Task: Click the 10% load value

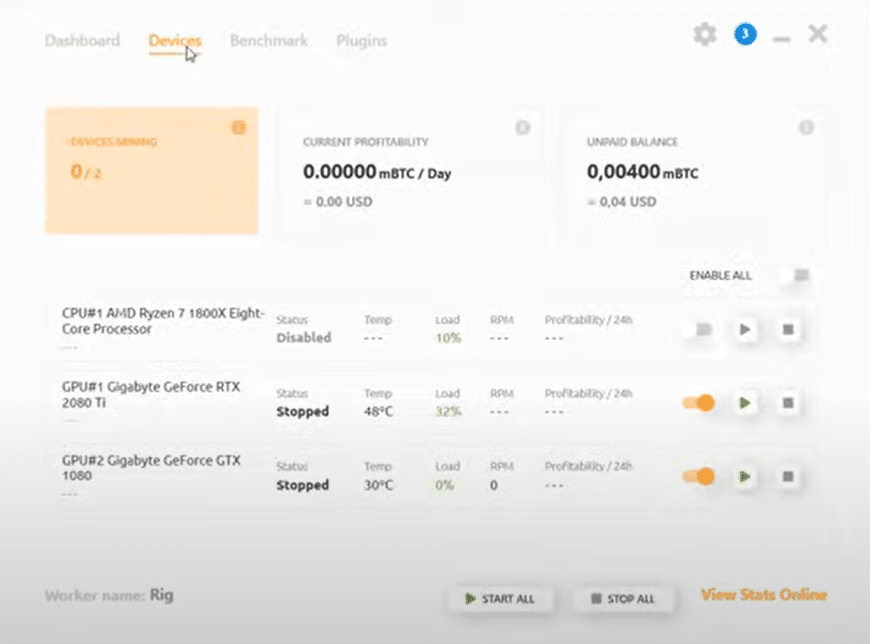Action: click(448, 337)
